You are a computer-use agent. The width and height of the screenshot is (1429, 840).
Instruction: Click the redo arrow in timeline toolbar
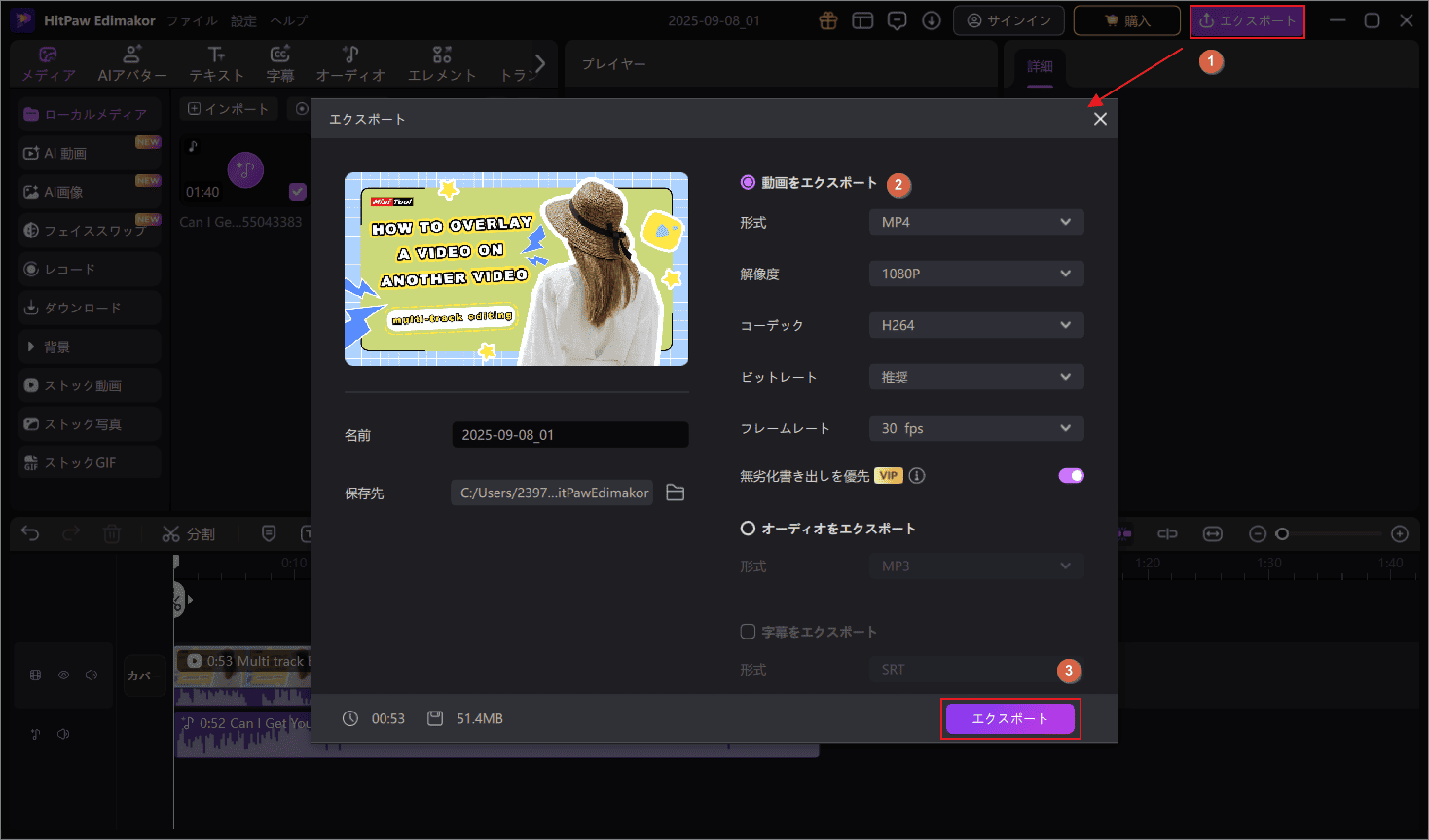(71, 533)
